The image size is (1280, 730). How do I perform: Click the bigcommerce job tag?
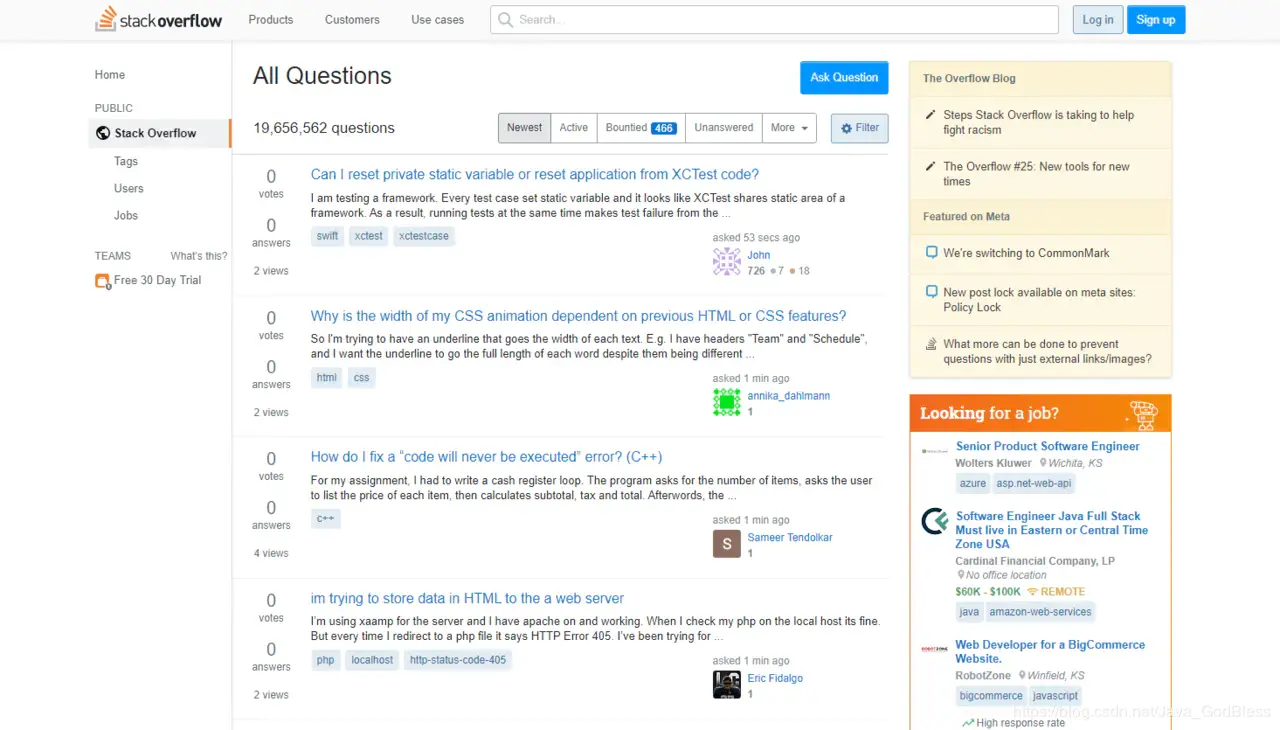coord(990,695)
